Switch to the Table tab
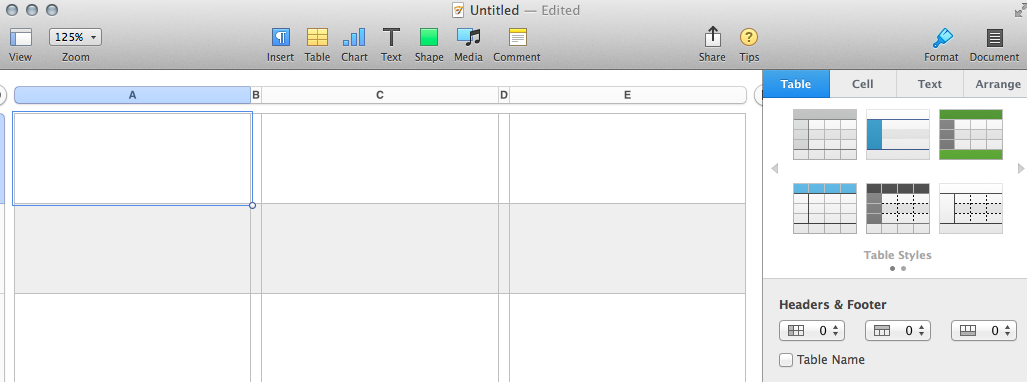1027x382 pixels. [x=796, y=84]
